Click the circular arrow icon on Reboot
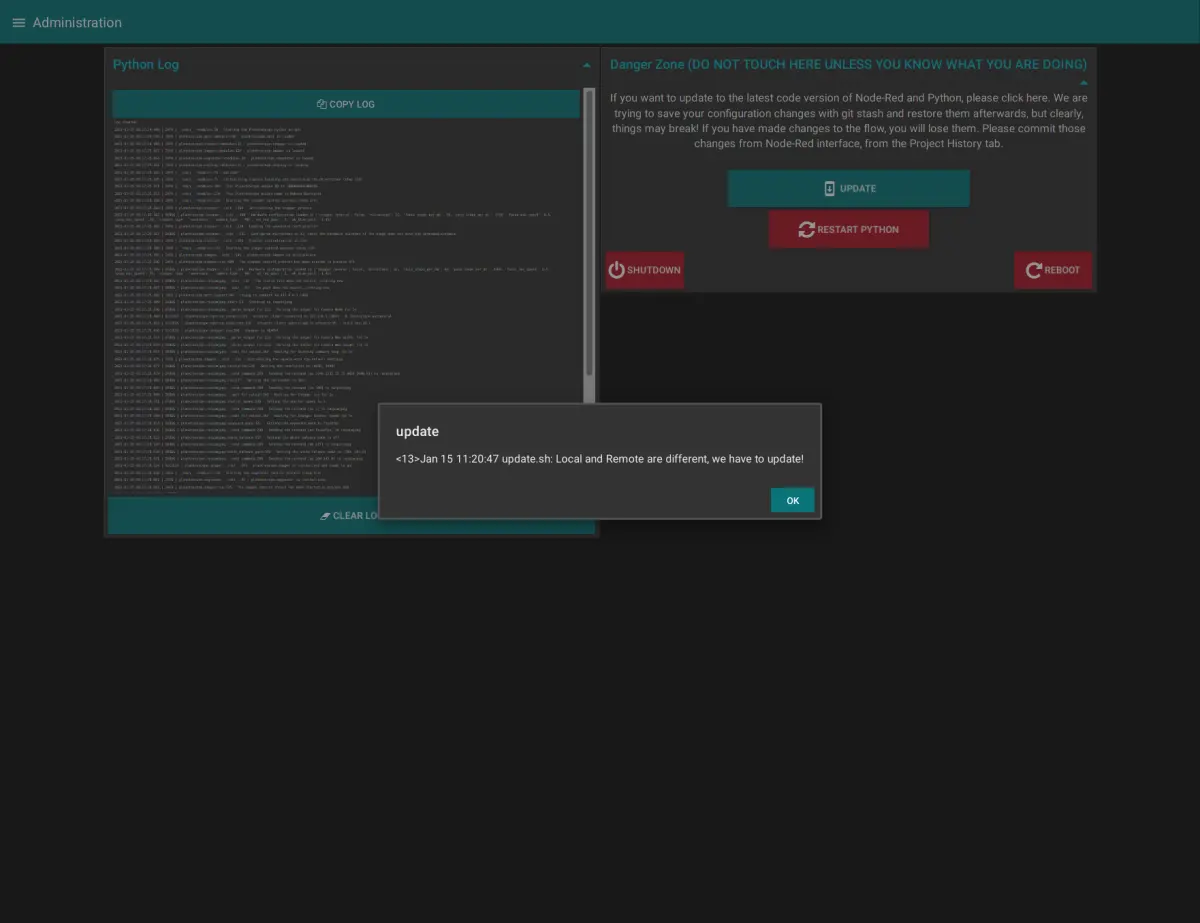 point(1033,270)
